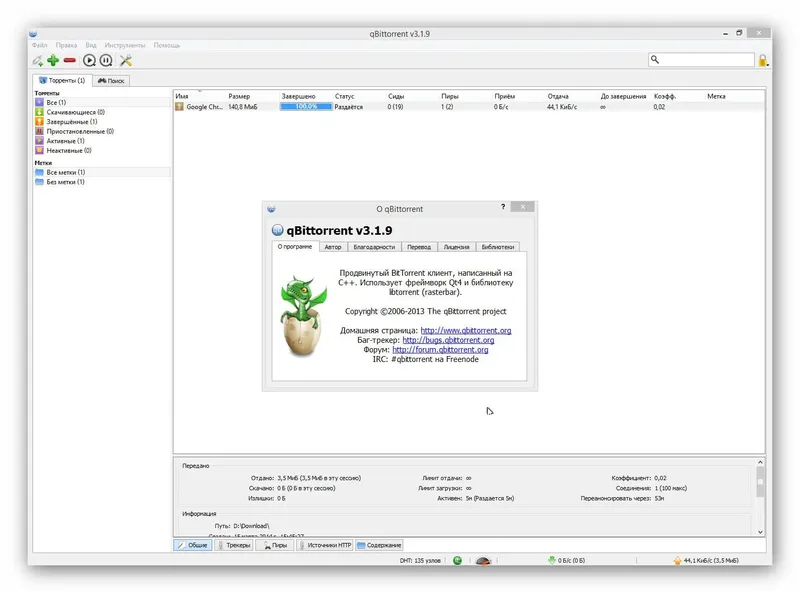This screenshot has height=593, width=800.
Task: Open the http://forum.qbittorrent.org link
Action: point(440,350)
